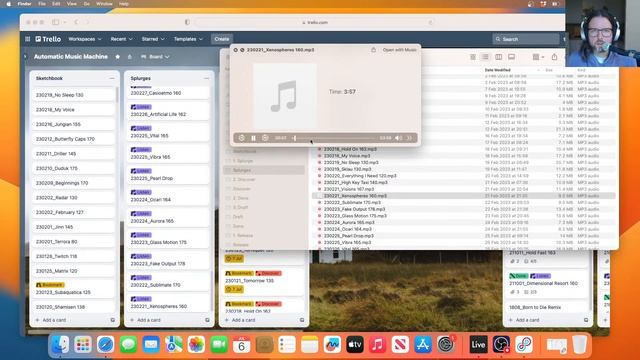Open Launchpad from the Dock
640x360 pixels.
pos(83,345)
